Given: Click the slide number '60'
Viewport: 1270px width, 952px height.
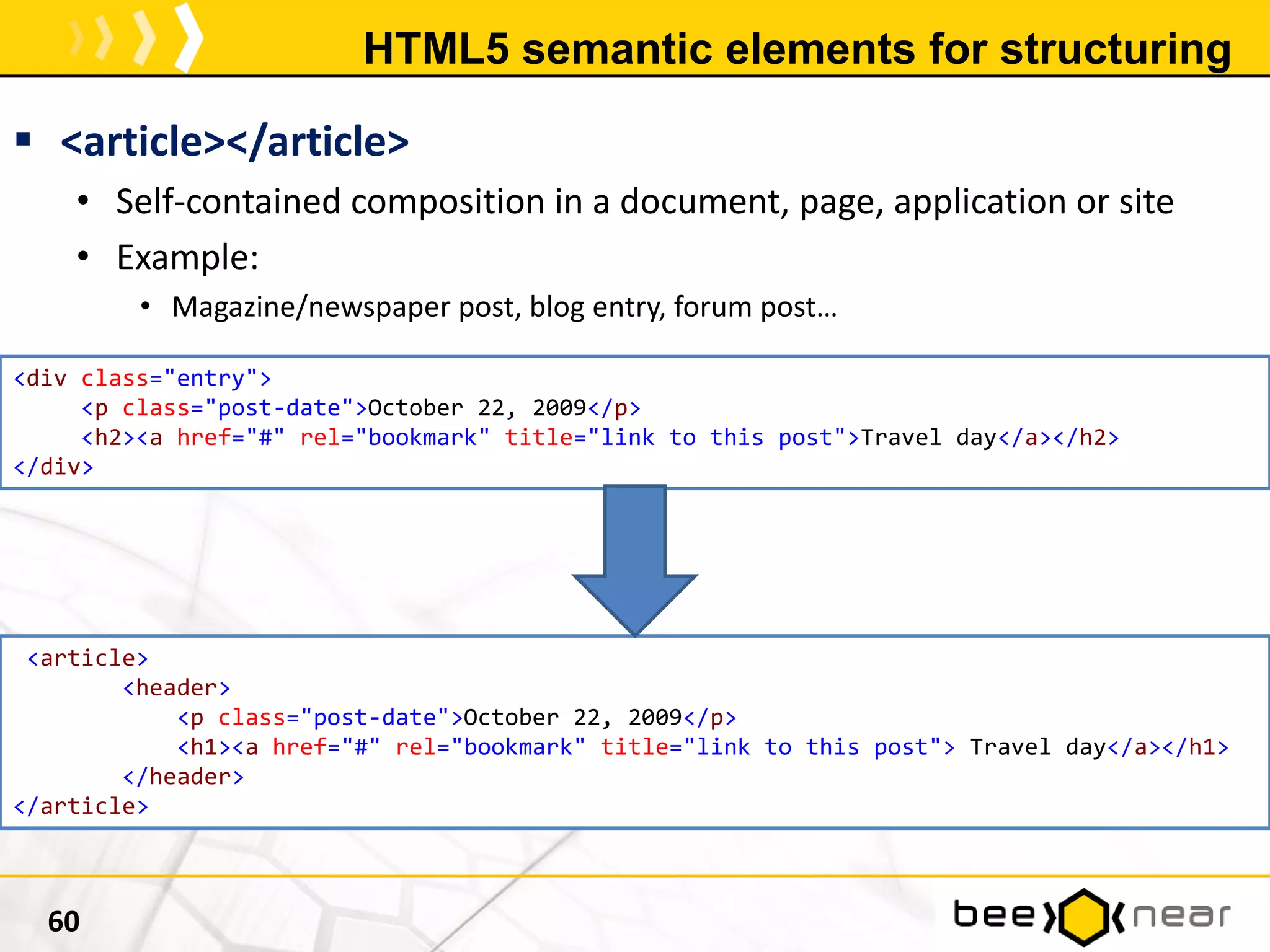Looking at the screenshot, I should pyautogui.click(x=64, y=922).
